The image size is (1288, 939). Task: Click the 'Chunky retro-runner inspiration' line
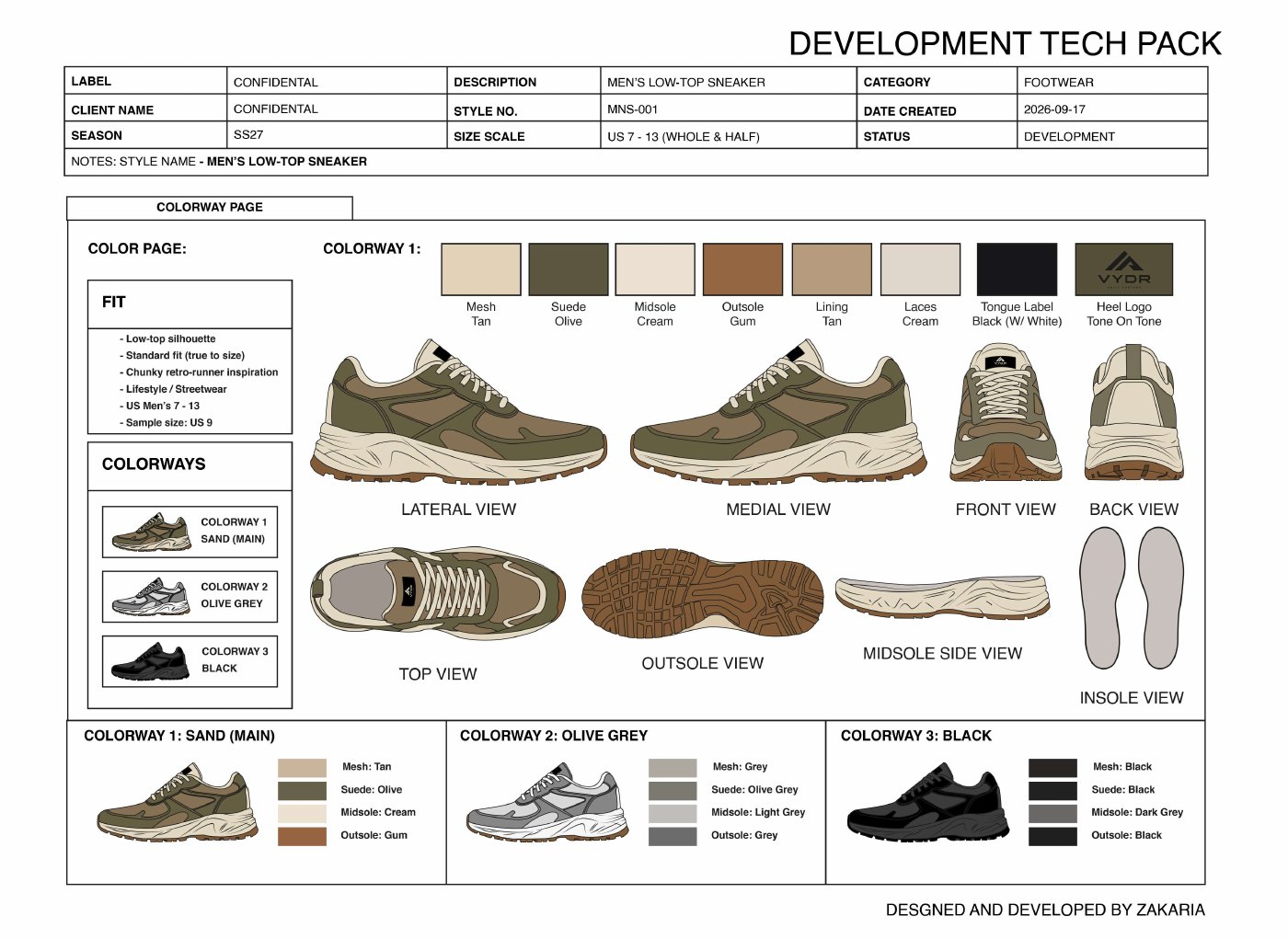199,372
